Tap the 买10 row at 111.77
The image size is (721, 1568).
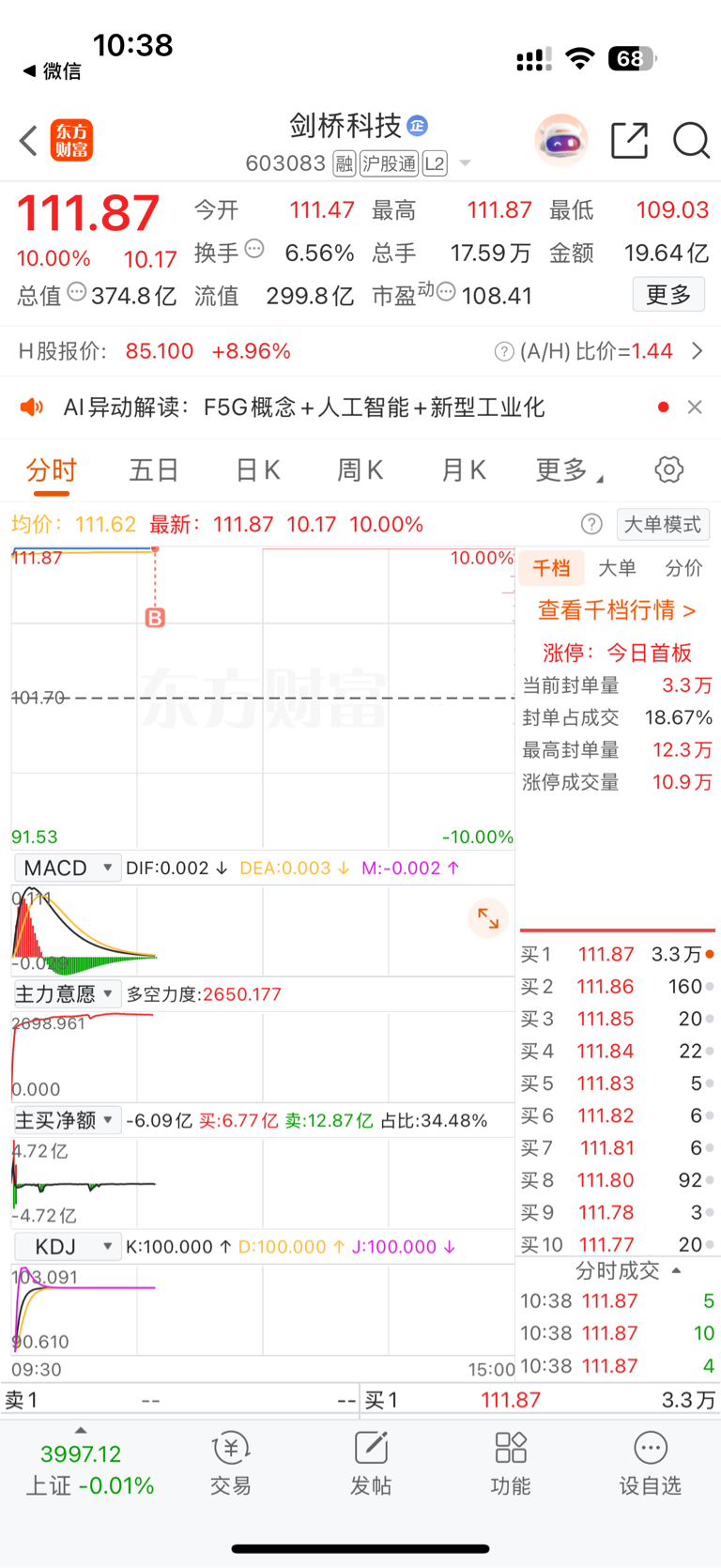617,1244
